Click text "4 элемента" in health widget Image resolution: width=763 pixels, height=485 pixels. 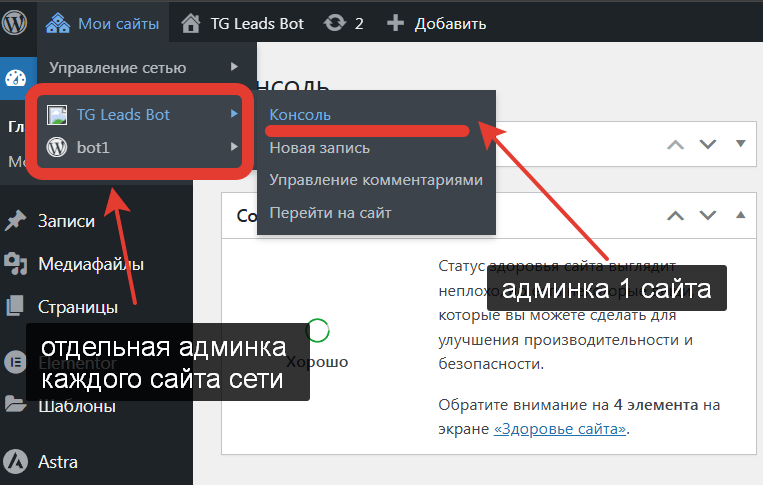click(656, 405)
